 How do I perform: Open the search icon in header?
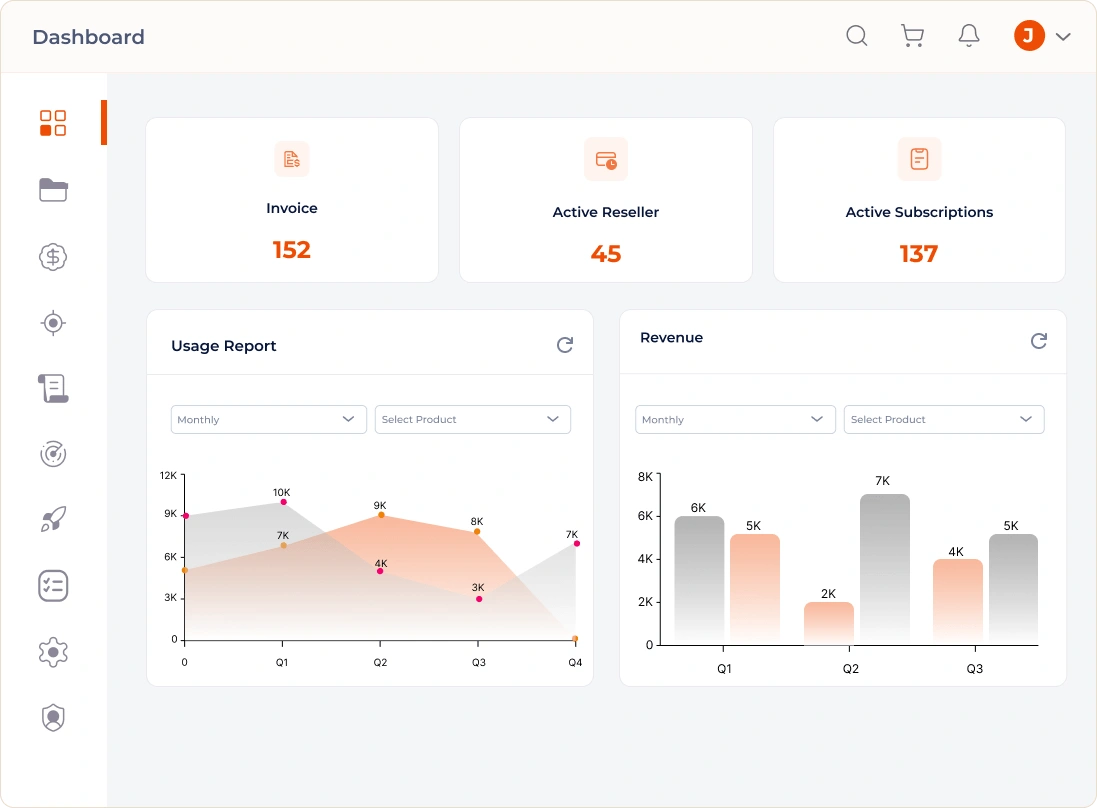[x=856, y=36]
